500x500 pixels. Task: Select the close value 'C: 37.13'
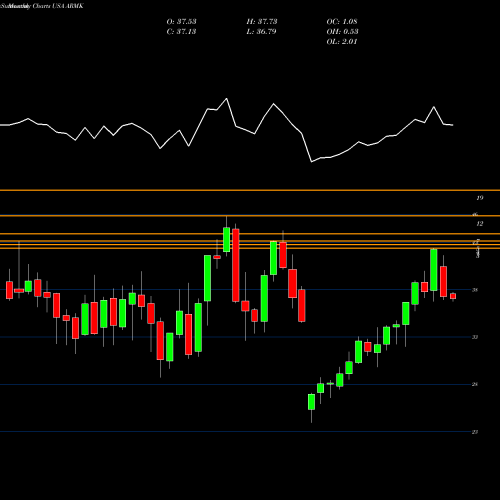pos(181,31)
